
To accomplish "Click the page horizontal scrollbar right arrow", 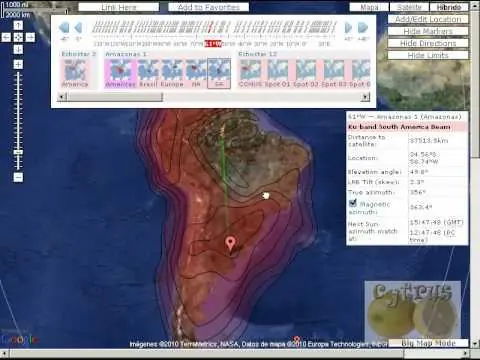I will click(466, 353).
